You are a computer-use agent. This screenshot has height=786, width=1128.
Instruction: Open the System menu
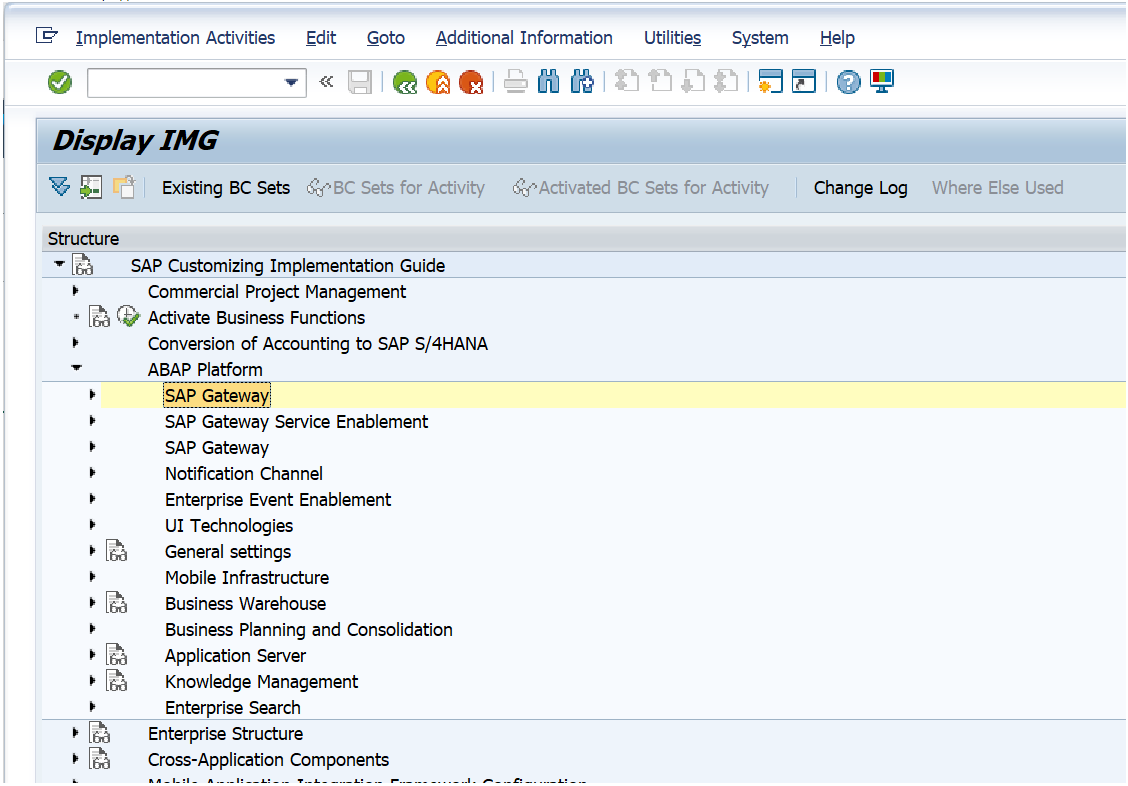click(760, 37)
